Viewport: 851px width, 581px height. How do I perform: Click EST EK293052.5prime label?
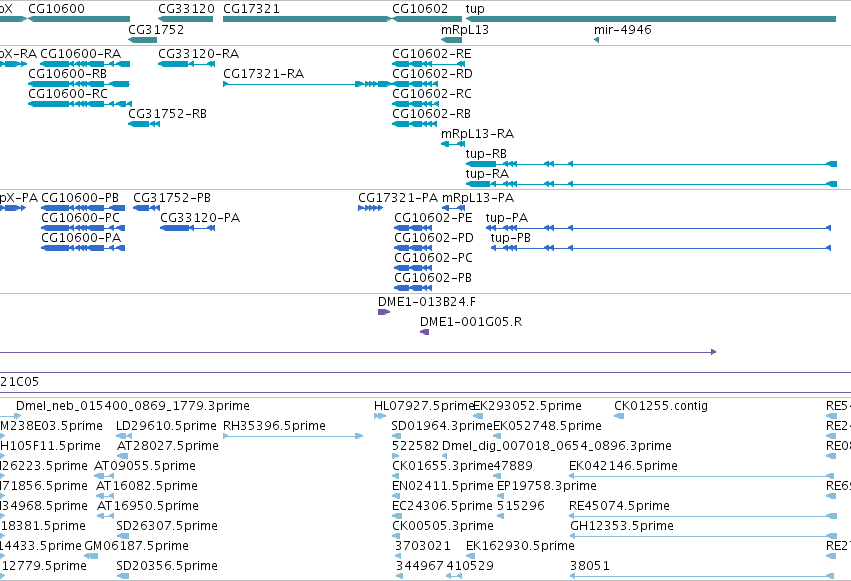(528, 405)
